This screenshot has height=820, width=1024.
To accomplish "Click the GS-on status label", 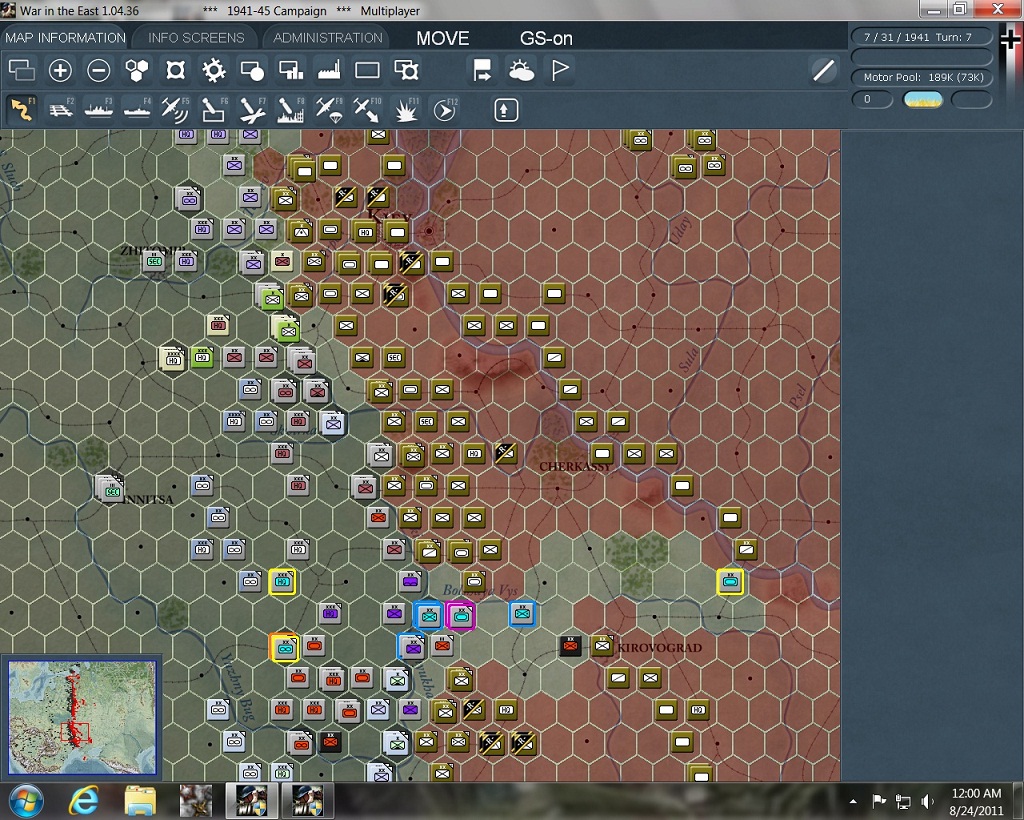I will [546, 39].
